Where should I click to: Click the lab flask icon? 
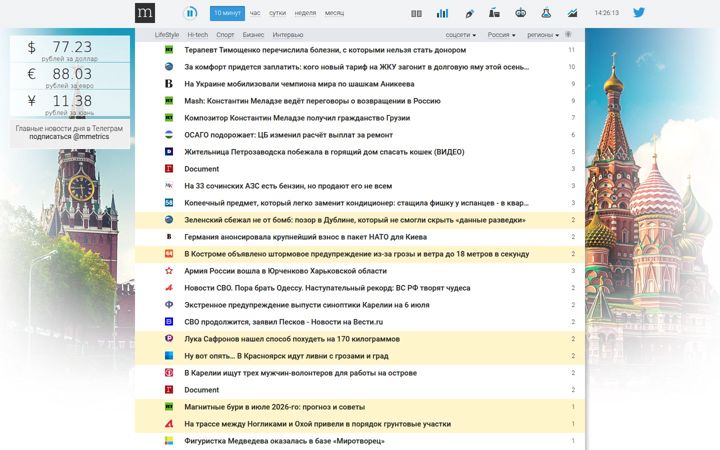coord(546,13)
